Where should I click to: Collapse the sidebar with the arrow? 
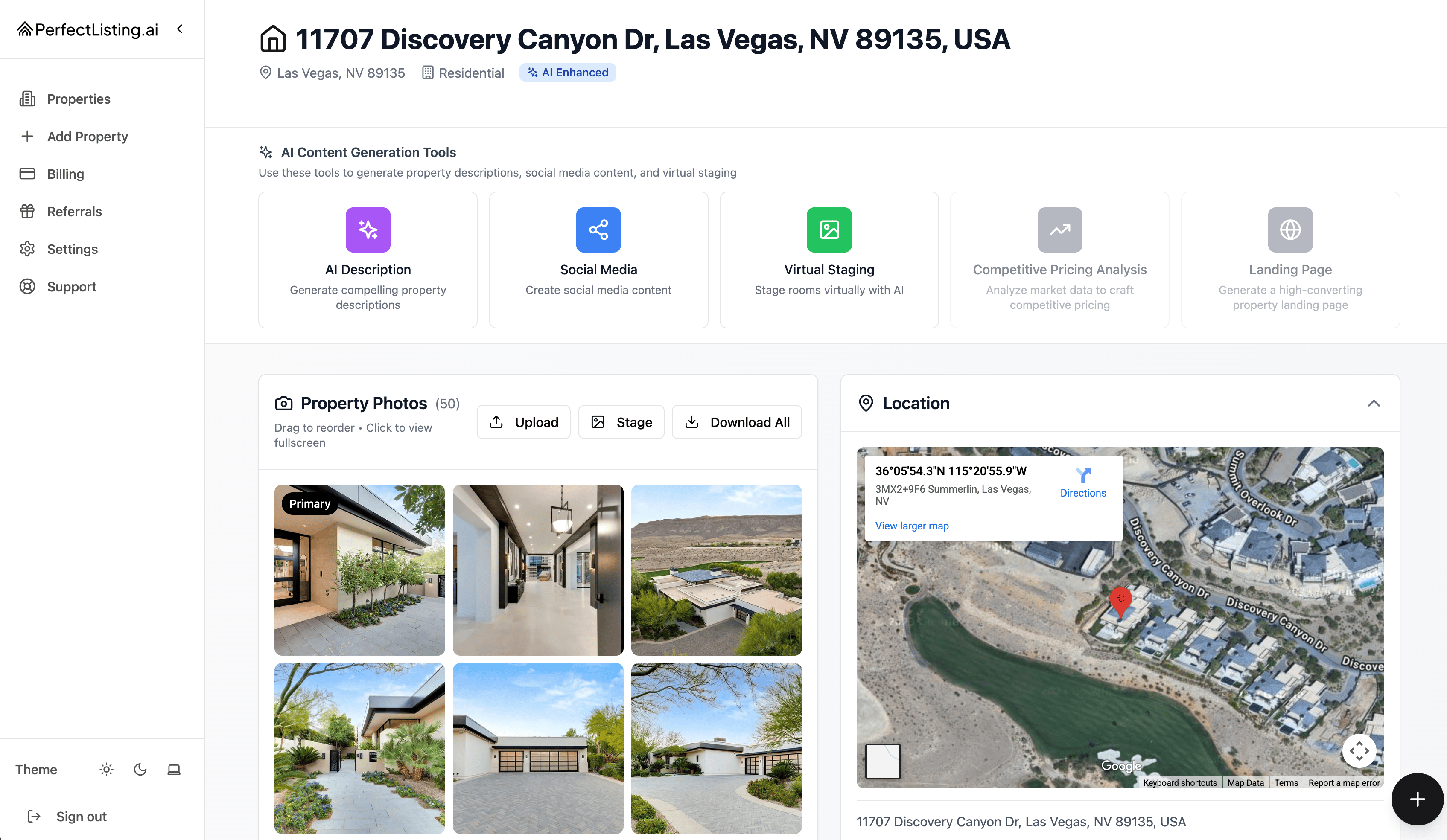(180, 29)
